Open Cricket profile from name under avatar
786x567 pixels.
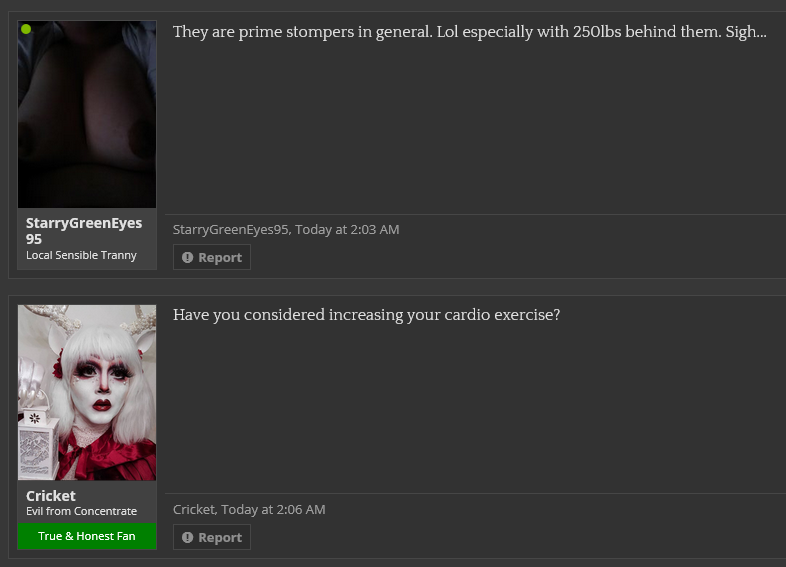[x=51, y=496]
